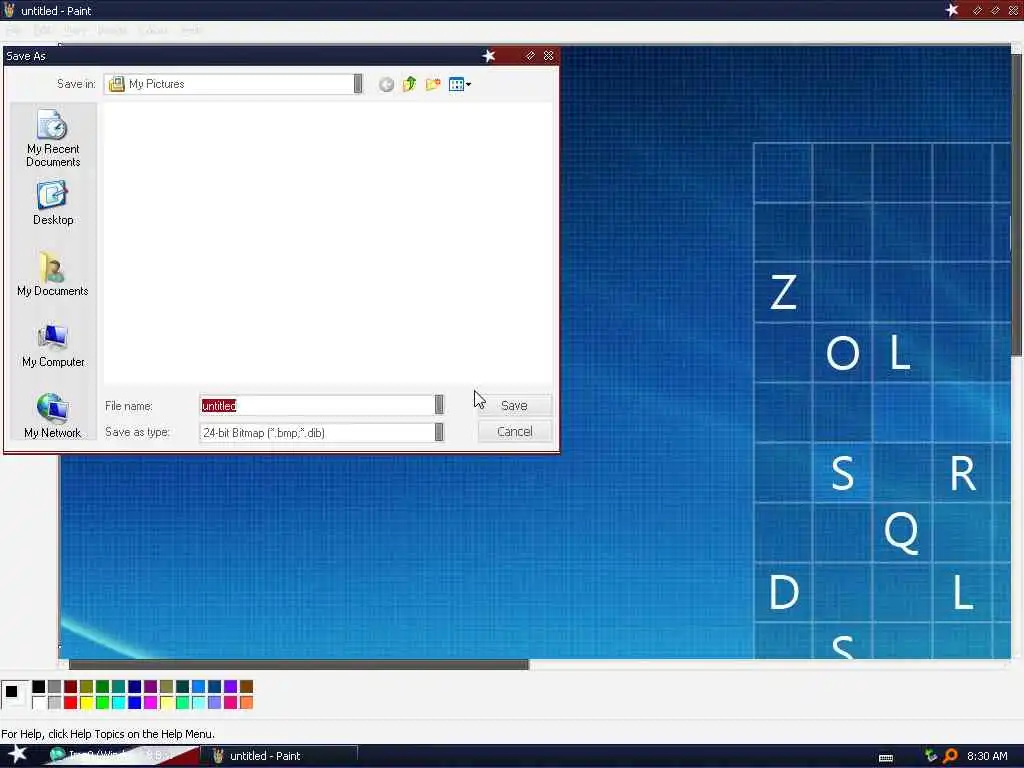The width and height of the screenshot is (1024, 768).
Task: Pick the bright red color swatch
Action: tap(71, 703)
